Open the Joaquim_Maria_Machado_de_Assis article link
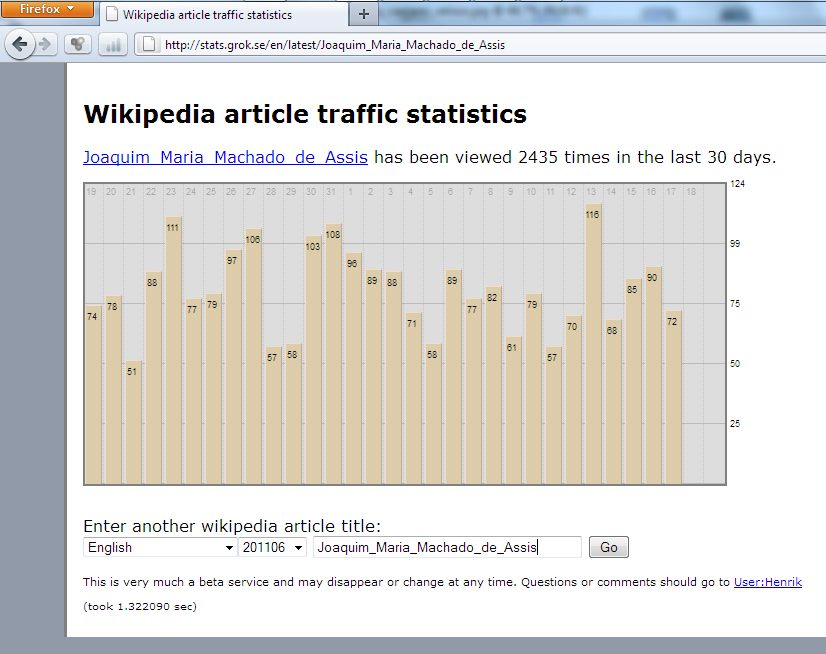The image size is (826, 654). [x=225, y=157]
